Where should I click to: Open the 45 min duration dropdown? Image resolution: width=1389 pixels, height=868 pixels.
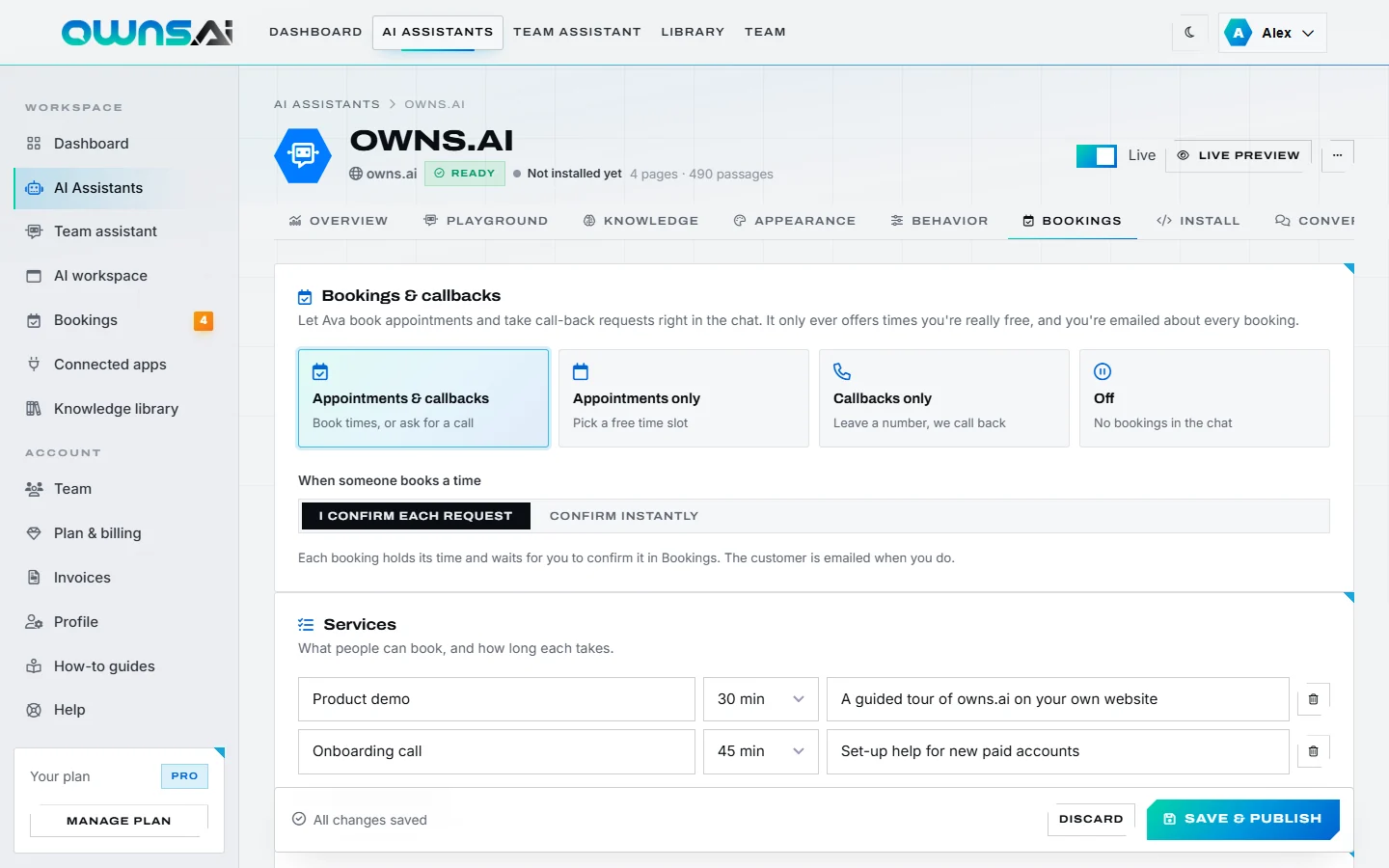[761, 751]
